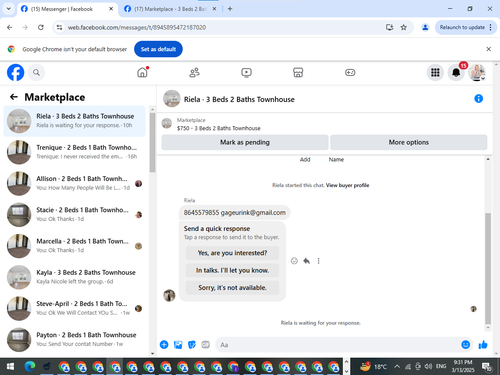React to Riela's message with emoji icon
This screenshot has height=375, width=500.
coord(294,261)
